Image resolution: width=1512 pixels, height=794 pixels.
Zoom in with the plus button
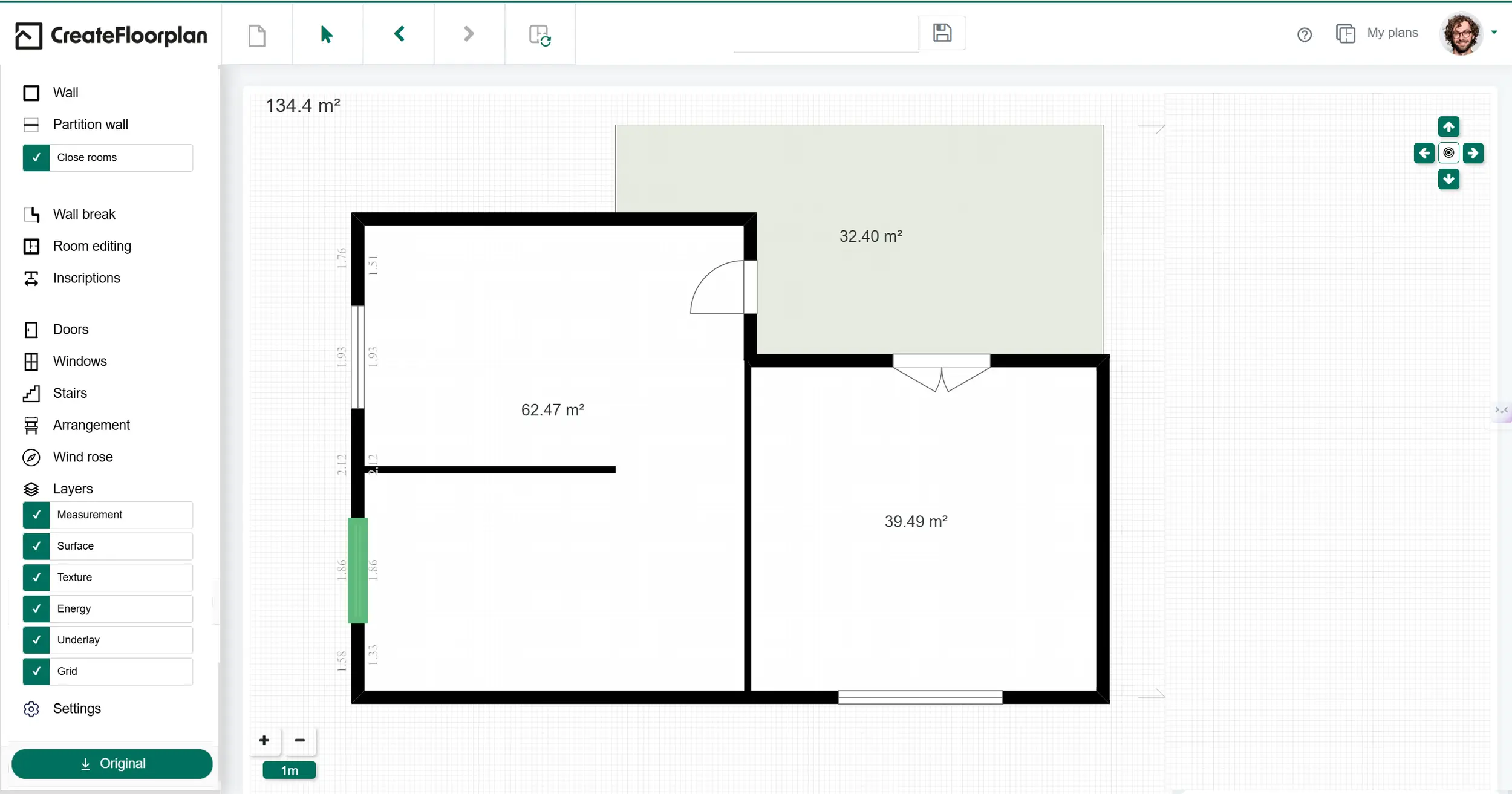coord(264,740)
